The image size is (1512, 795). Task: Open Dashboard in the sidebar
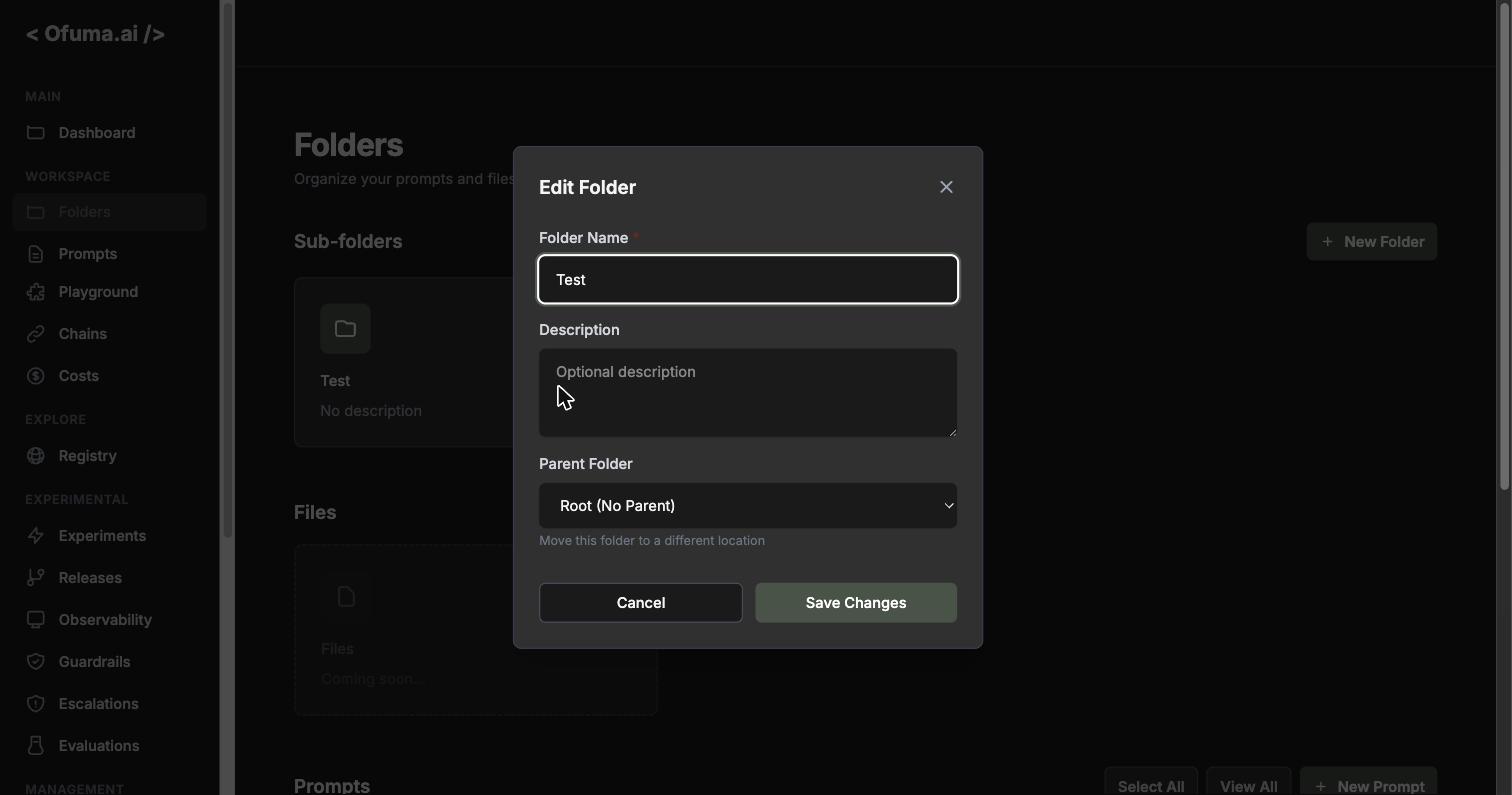(110, 133)
